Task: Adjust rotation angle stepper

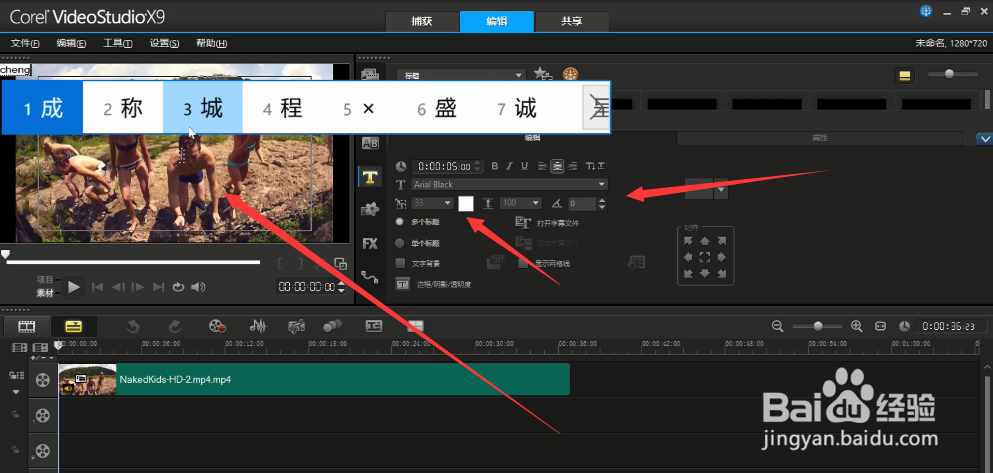Action: tap(602, 203)
